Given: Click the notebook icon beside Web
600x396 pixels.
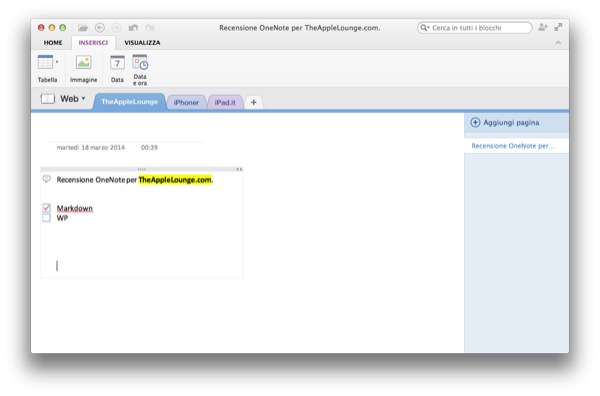Looking at the screenshot, I should click(48, 99).
